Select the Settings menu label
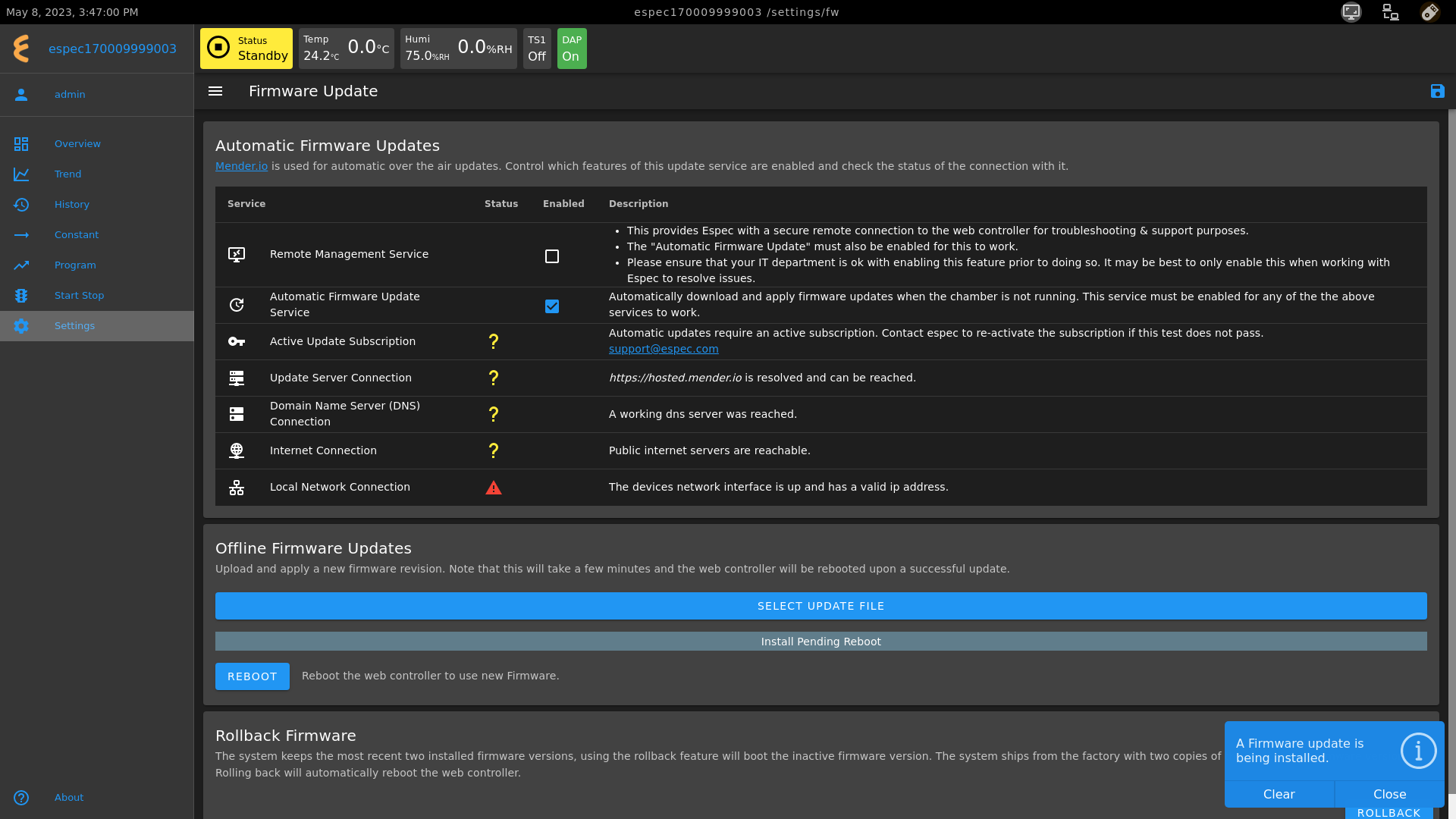 click(x=74, y=326)
